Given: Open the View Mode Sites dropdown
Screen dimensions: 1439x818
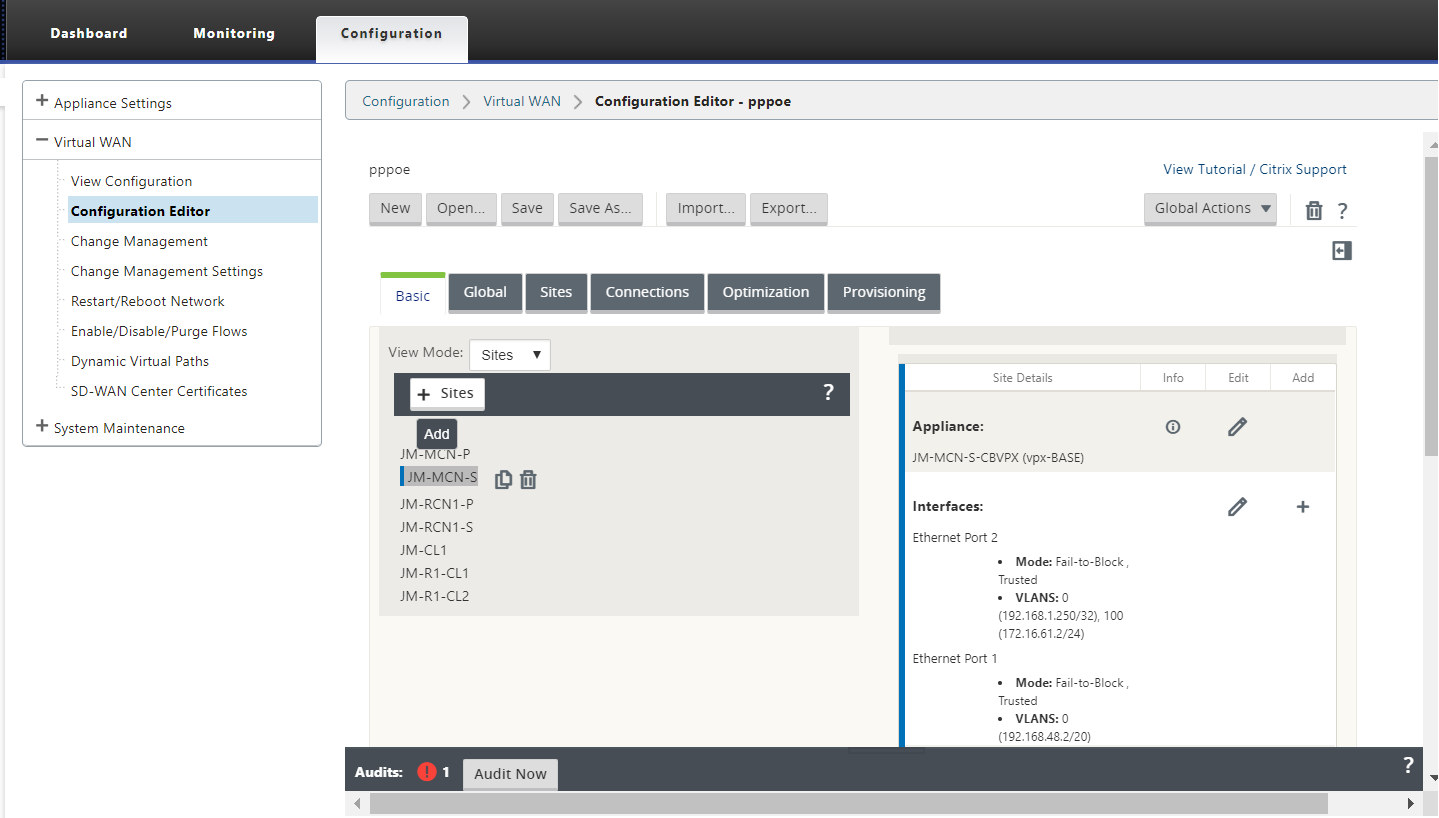Looking at the screenshot, I should coord(510,355).
